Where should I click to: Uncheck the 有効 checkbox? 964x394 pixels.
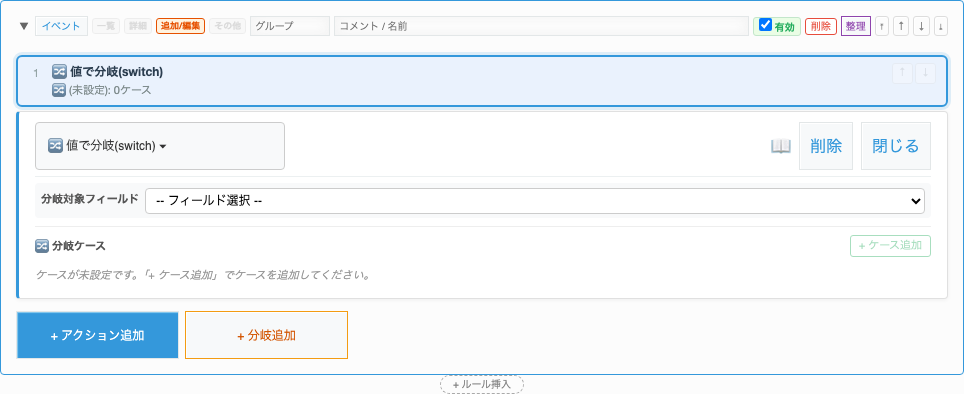[x=765, y=25]
